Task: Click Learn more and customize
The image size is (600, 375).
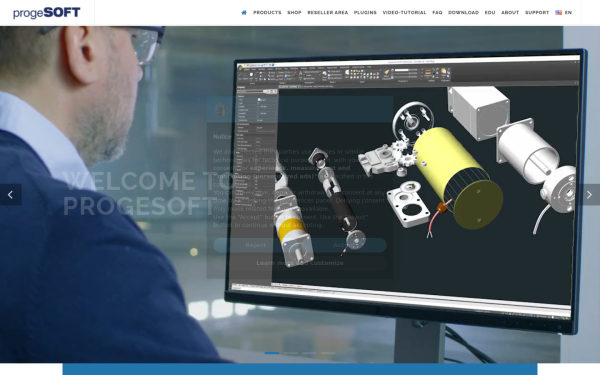Action: pos(300,263)
